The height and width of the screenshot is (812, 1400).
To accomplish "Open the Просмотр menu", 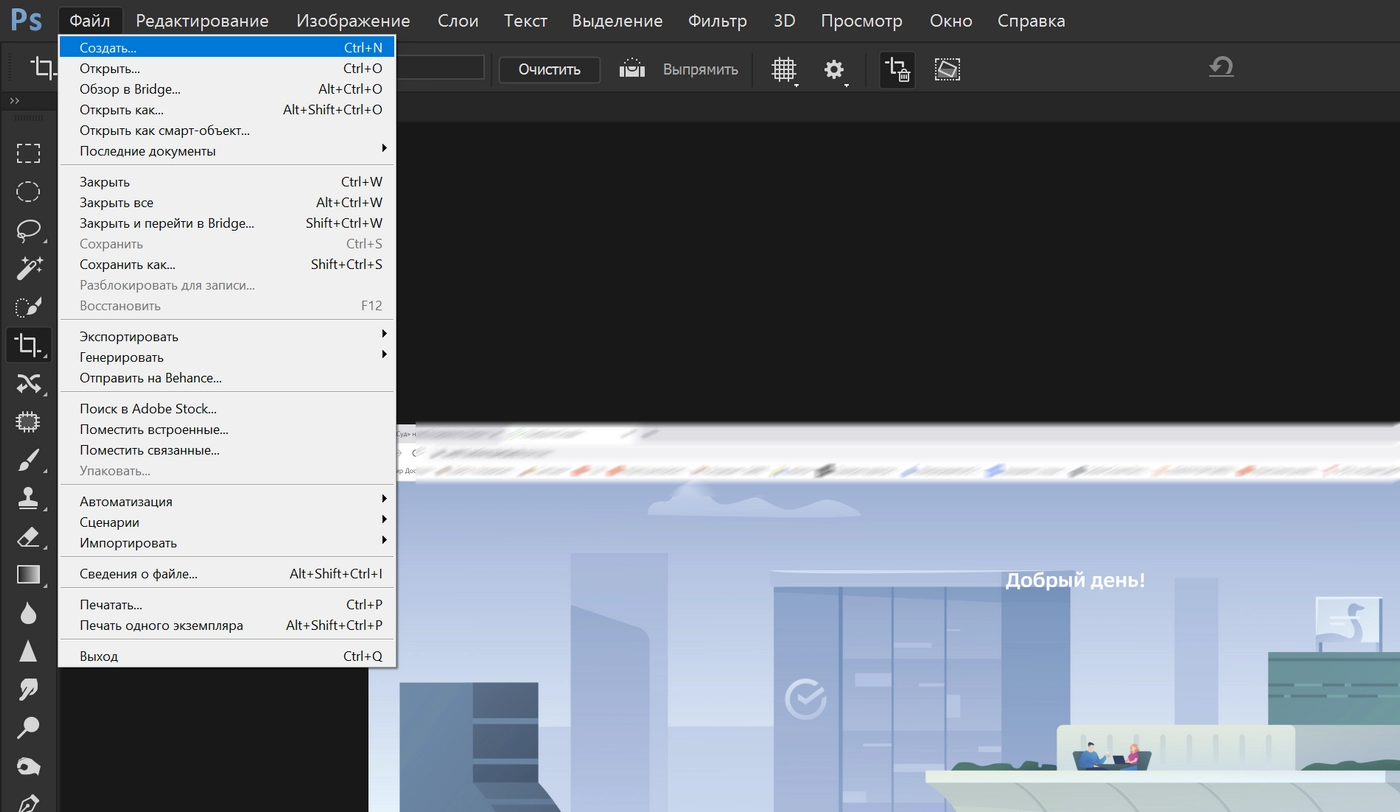I will [x=861, y=20].
